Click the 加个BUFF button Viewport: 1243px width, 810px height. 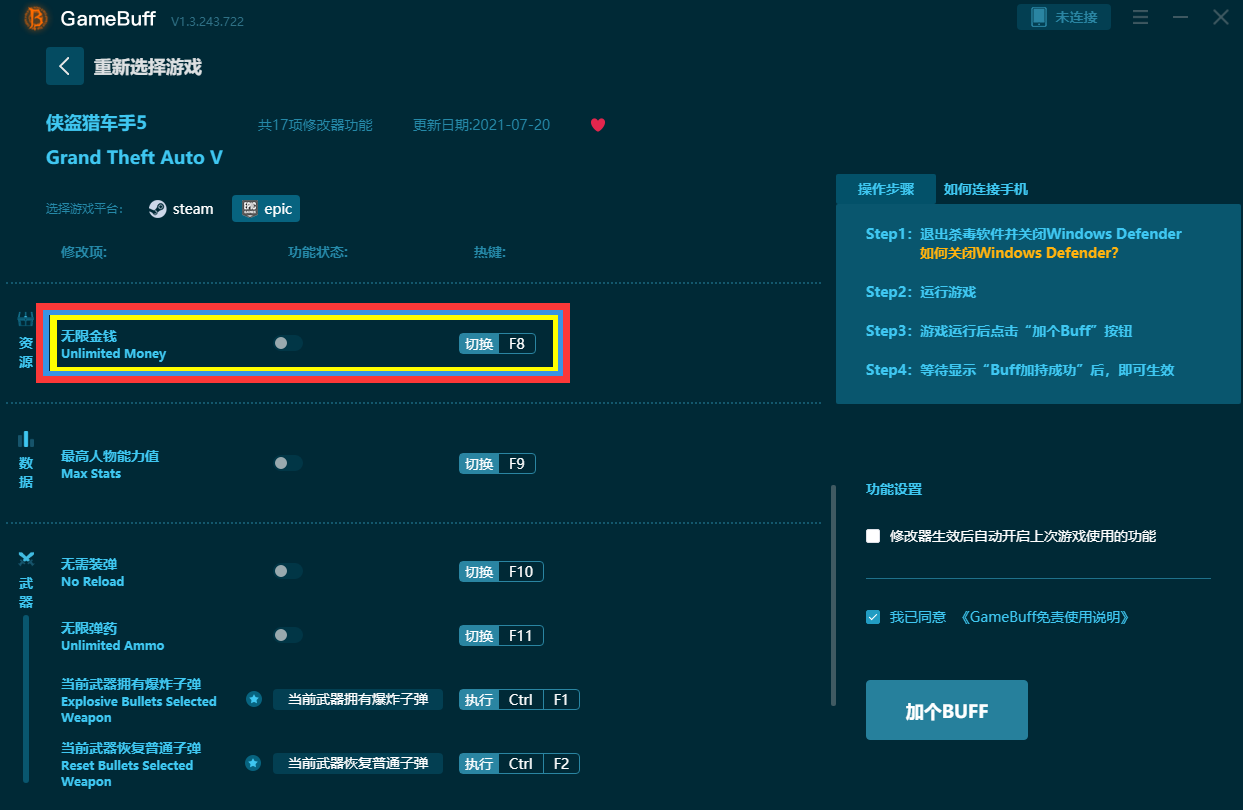947,710
